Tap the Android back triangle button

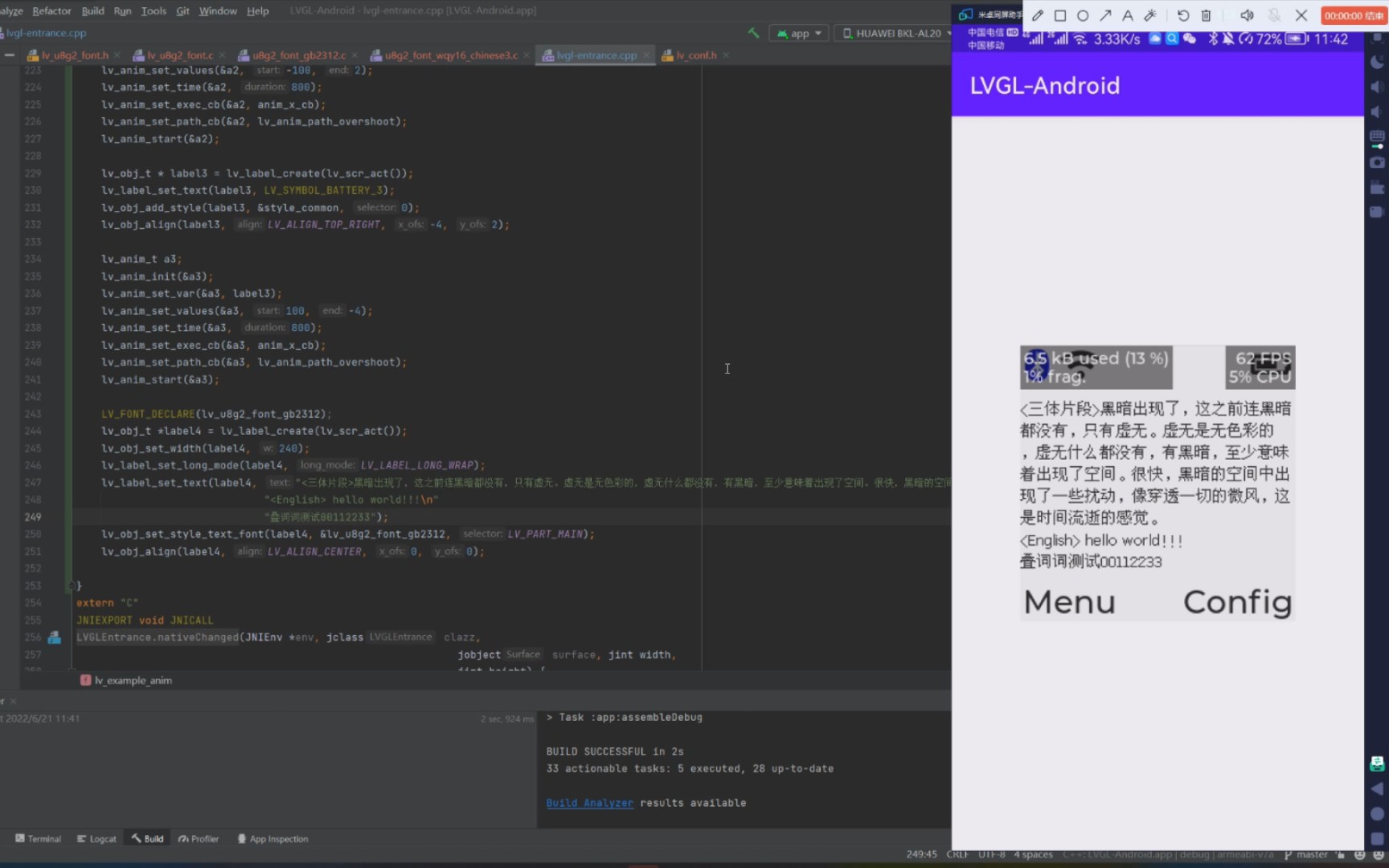(1377, 788)
